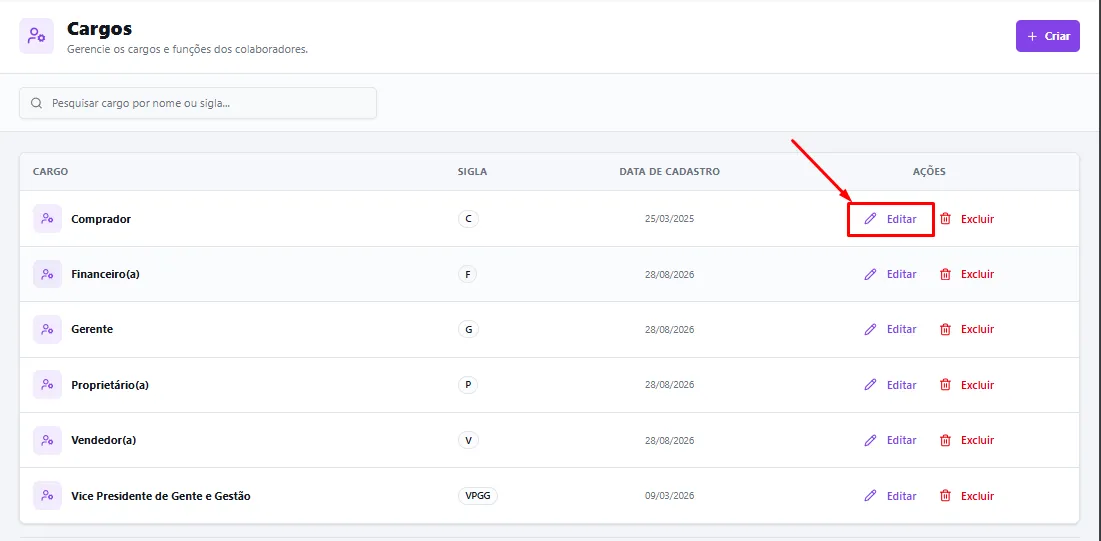
Task: Edit Vice Presidente de Gente e Gestão
Action: click(902, 496)
